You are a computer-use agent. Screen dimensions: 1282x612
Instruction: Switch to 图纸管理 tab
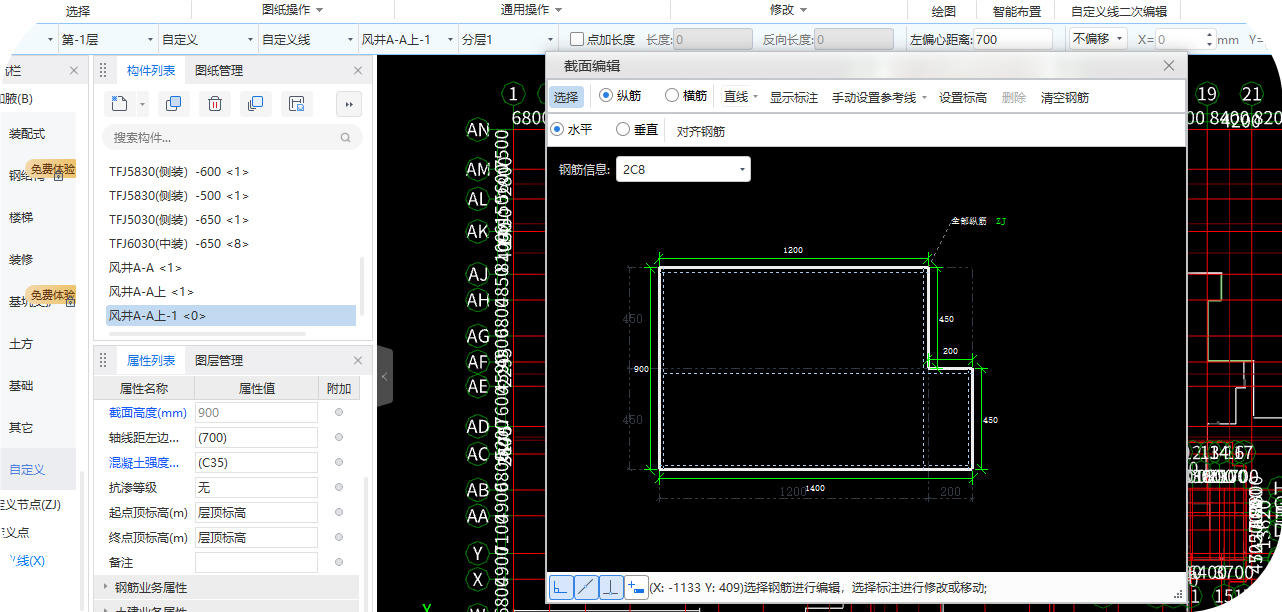click(x=219, y=71)
